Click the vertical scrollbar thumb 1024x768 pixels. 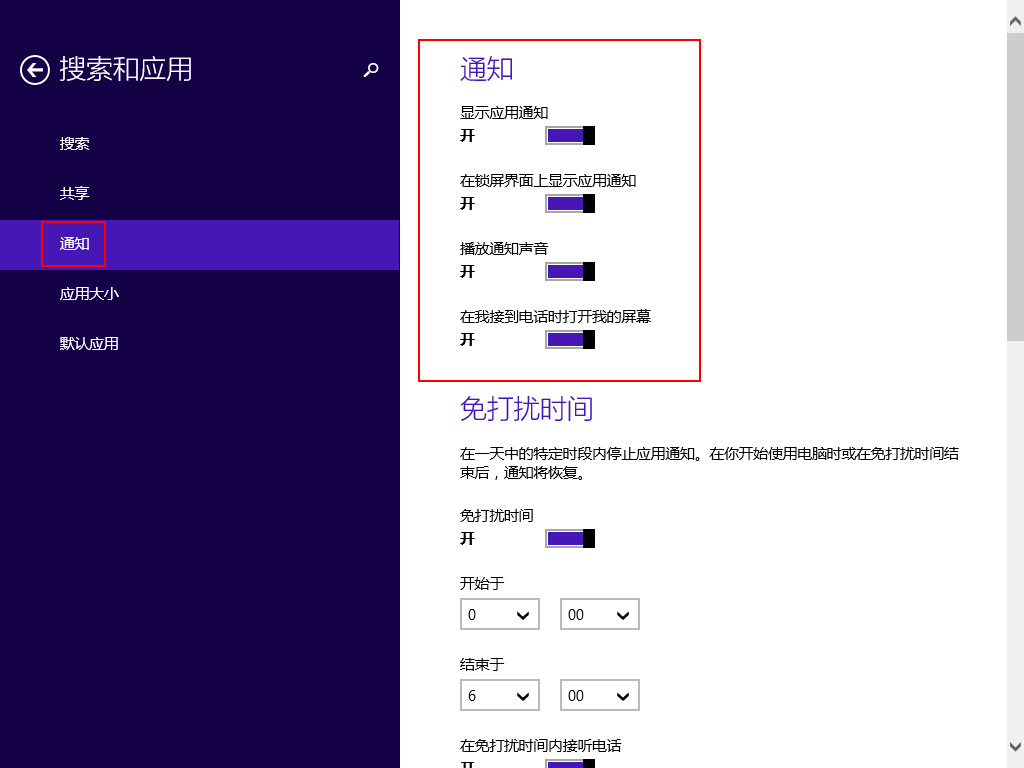pos(1015,186)
